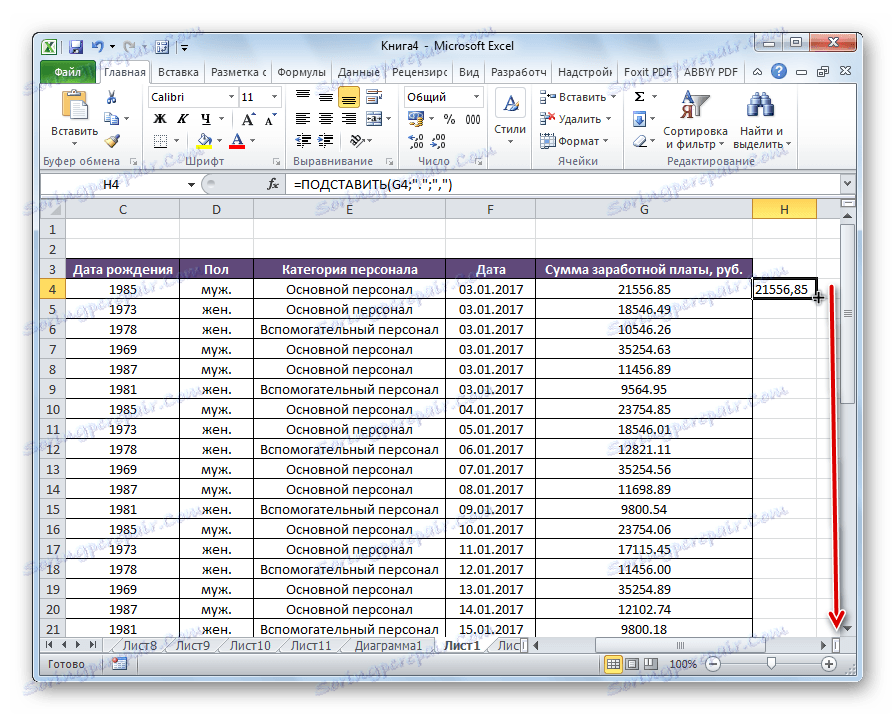Toggle Bold (Ж) formatting

pos(160,119)
